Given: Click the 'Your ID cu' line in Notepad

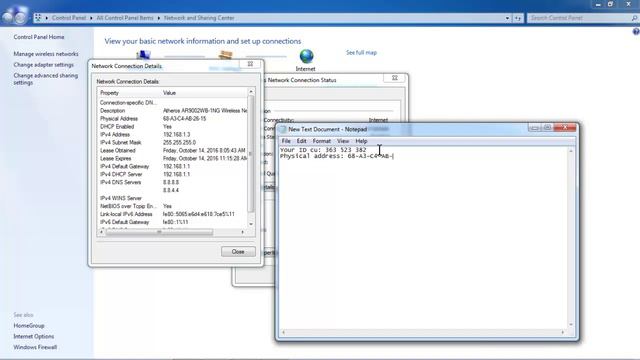Looking at the screenshot, I should [x=323, y=150].
